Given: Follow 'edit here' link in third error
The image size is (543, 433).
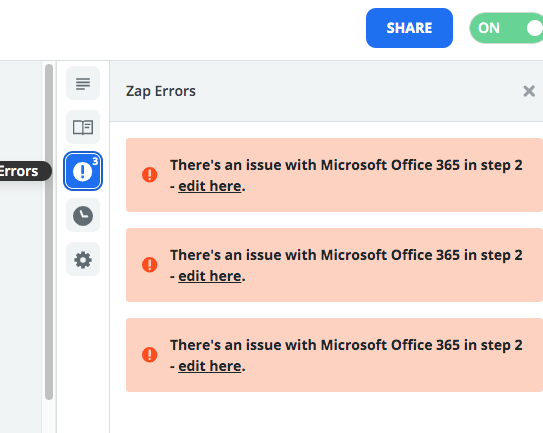Looking at the screenshot, I should (210, 366).
